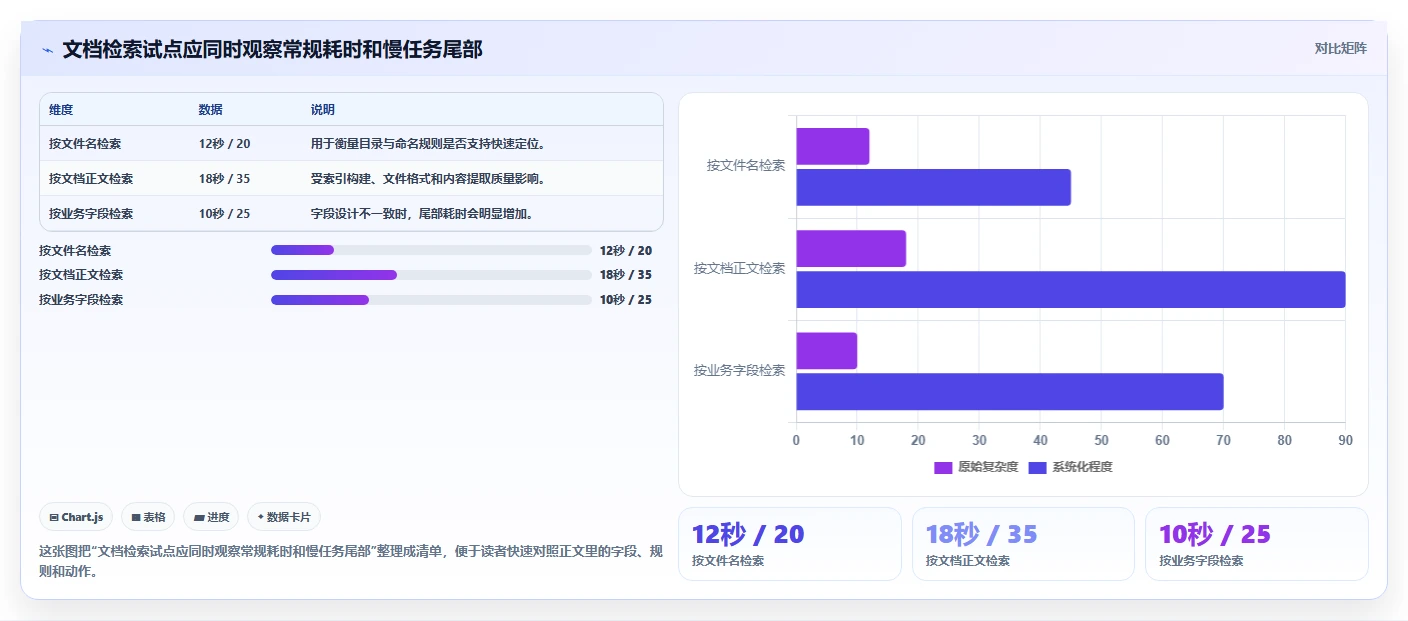Click the 系统化程度 legend text

click(x=1082, y=467)
